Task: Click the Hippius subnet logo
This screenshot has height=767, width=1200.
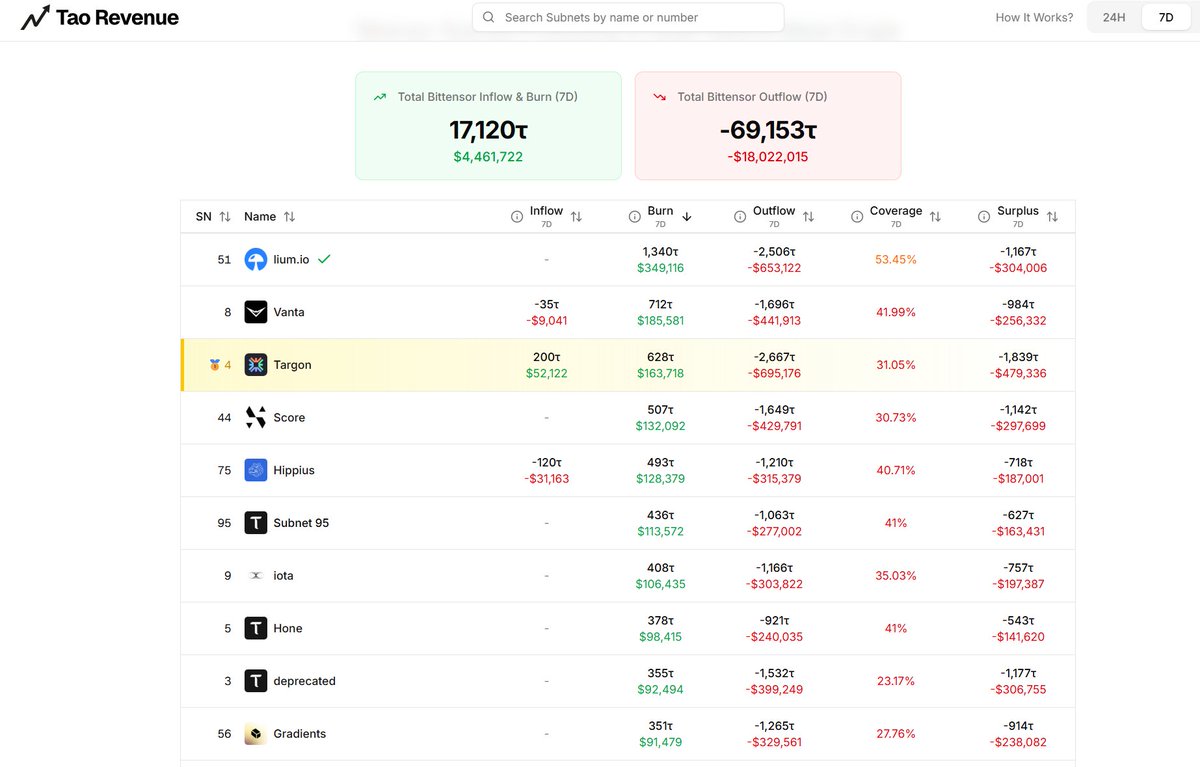Action: coord(256,470)
